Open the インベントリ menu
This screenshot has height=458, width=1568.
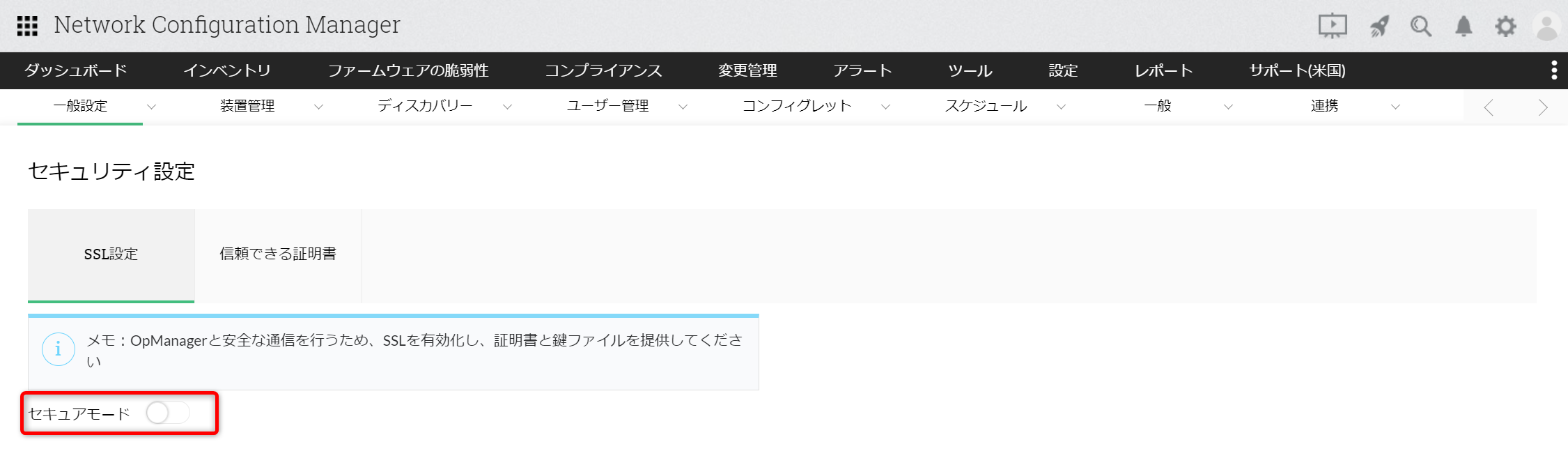point(227,70)
